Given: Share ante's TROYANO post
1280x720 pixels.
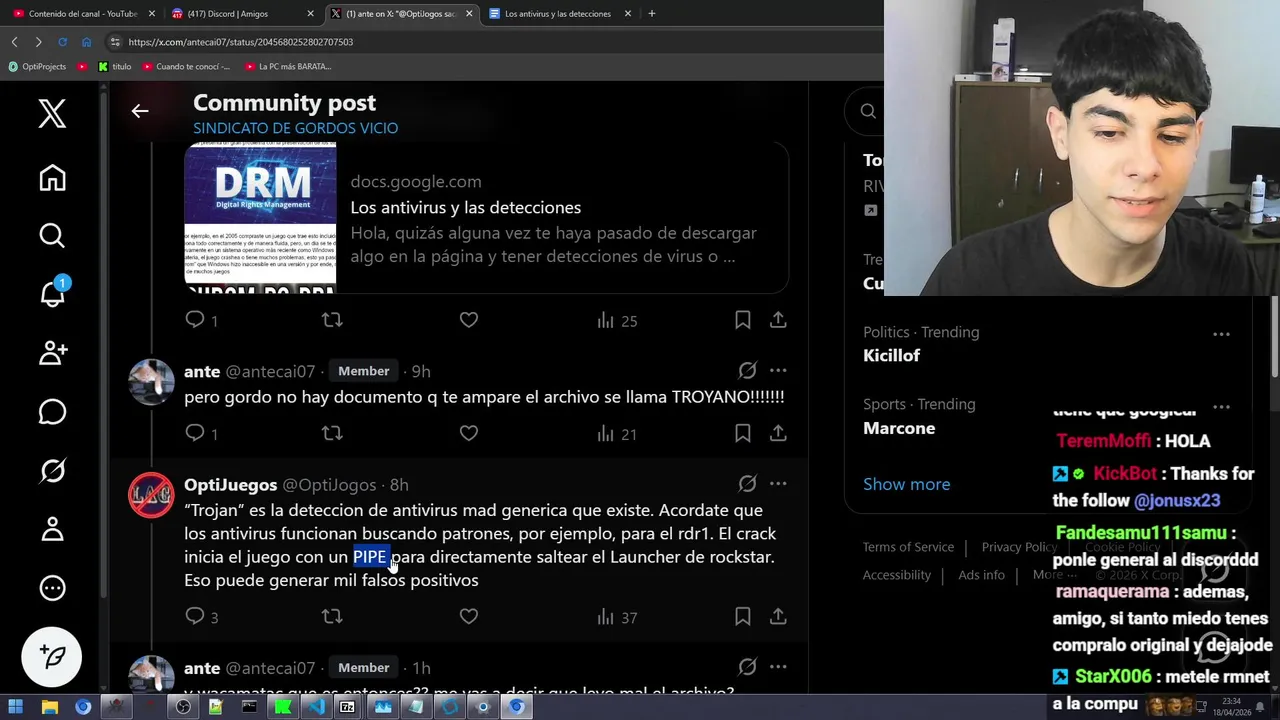Looking at the screenshot, I should 778,433.
